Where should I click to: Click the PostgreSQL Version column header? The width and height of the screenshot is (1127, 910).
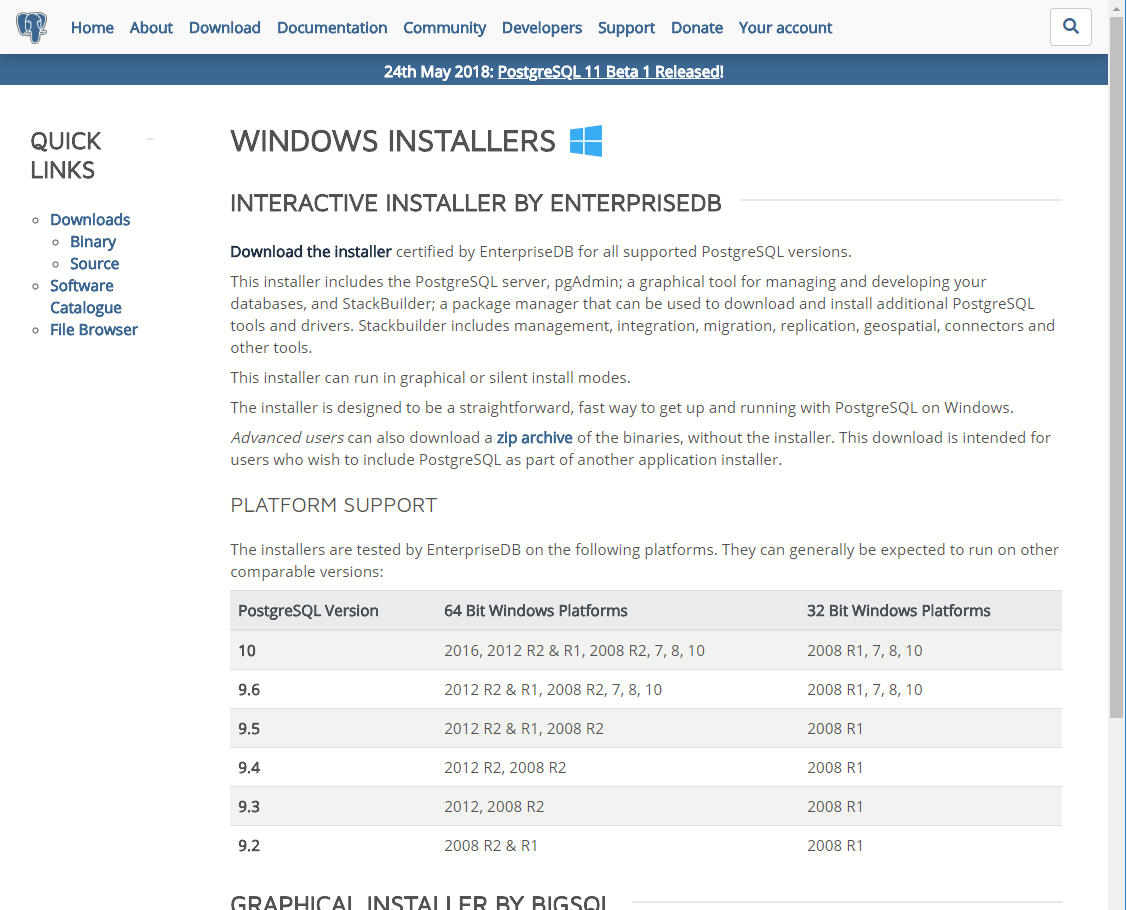pyautogui.click(x=308, y=610)
